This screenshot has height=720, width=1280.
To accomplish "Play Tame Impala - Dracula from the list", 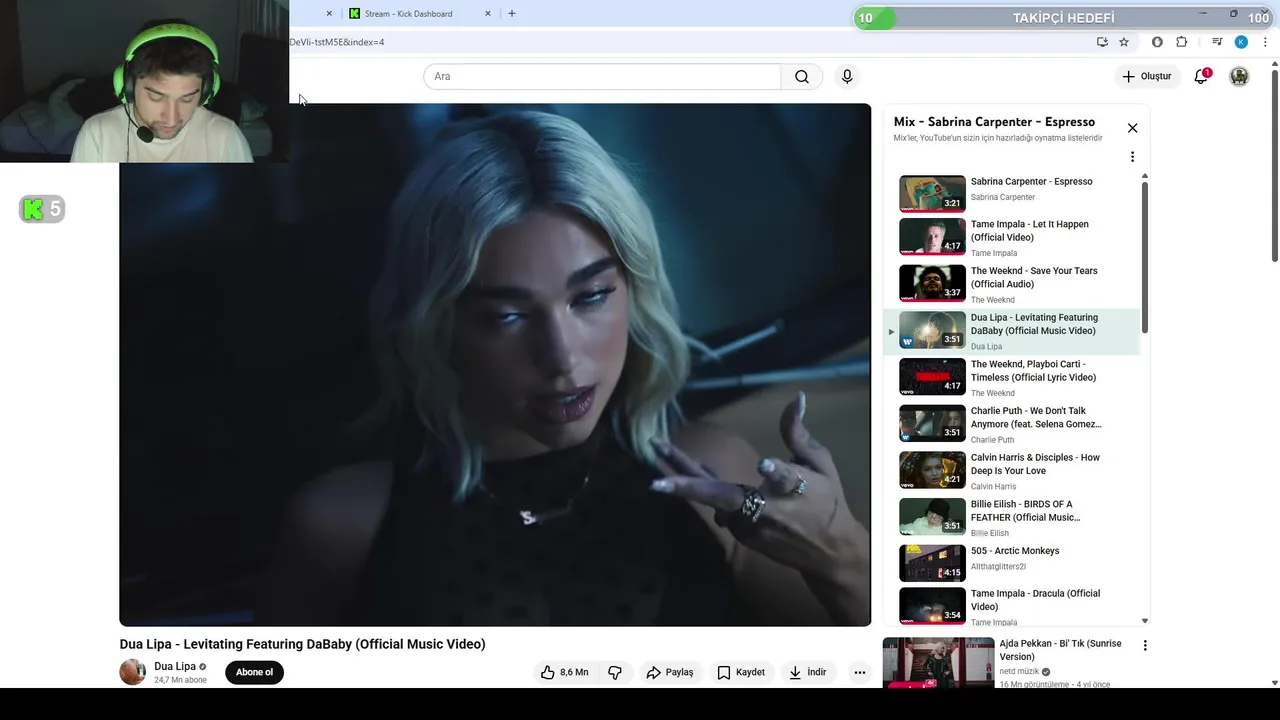I will [x=1012, y=606].
